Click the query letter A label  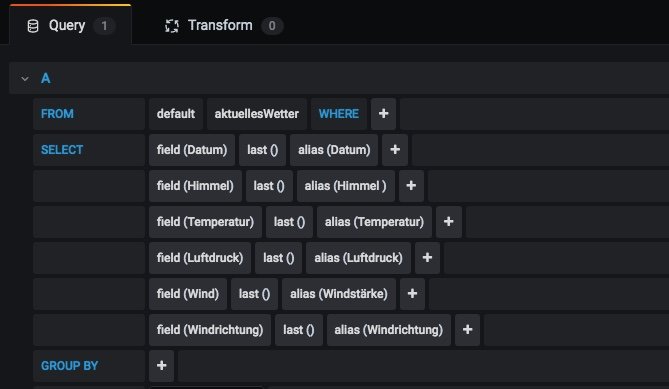[x=46, y=78]
